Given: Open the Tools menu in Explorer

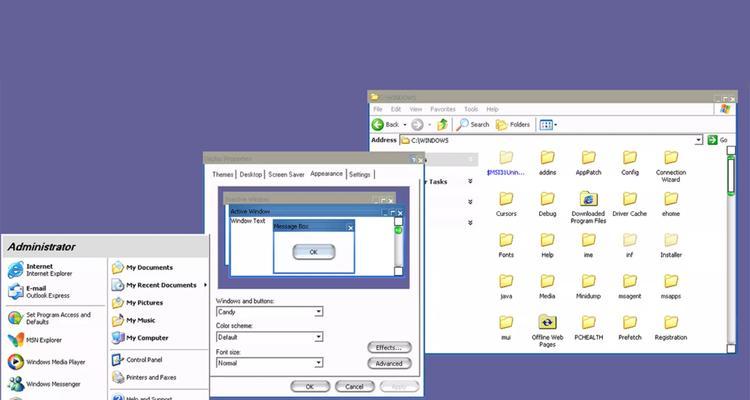Looking at the screenshot, I should click(471, 109).
